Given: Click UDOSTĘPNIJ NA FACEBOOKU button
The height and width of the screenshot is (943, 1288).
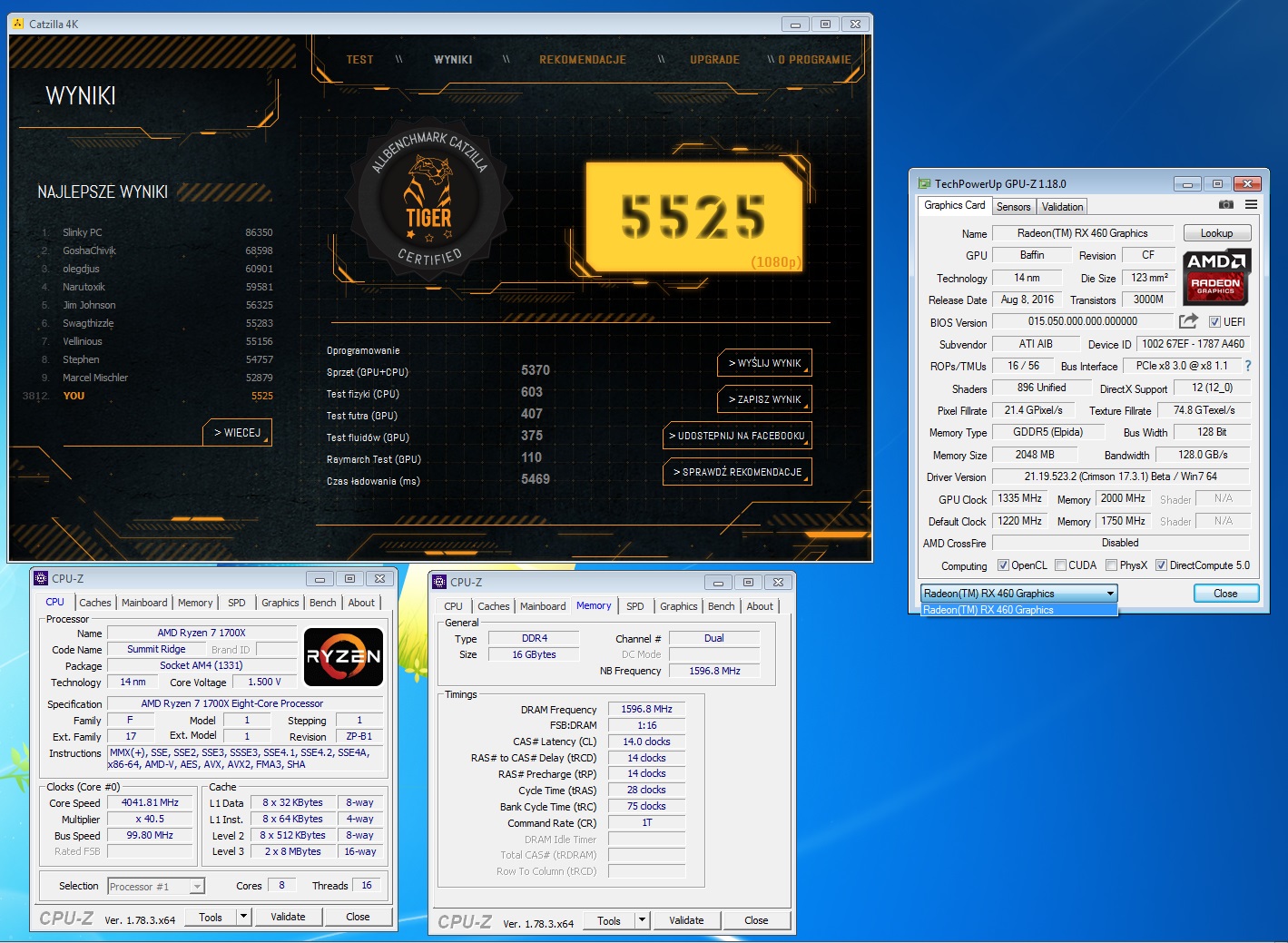Looking at the screenshot, I should click(737, 436).
